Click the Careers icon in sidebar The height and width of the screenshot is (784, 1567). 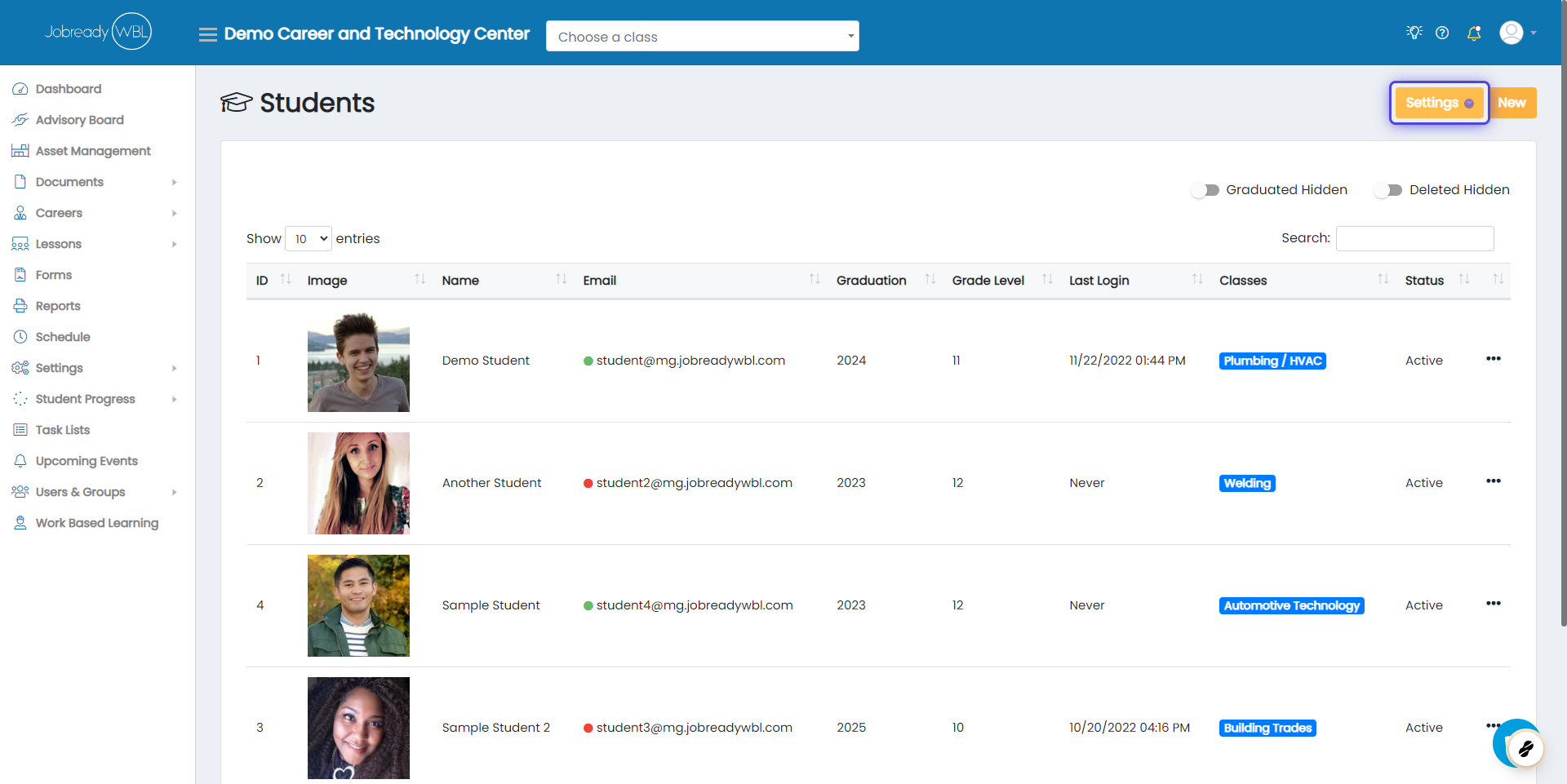coord(20,213)
